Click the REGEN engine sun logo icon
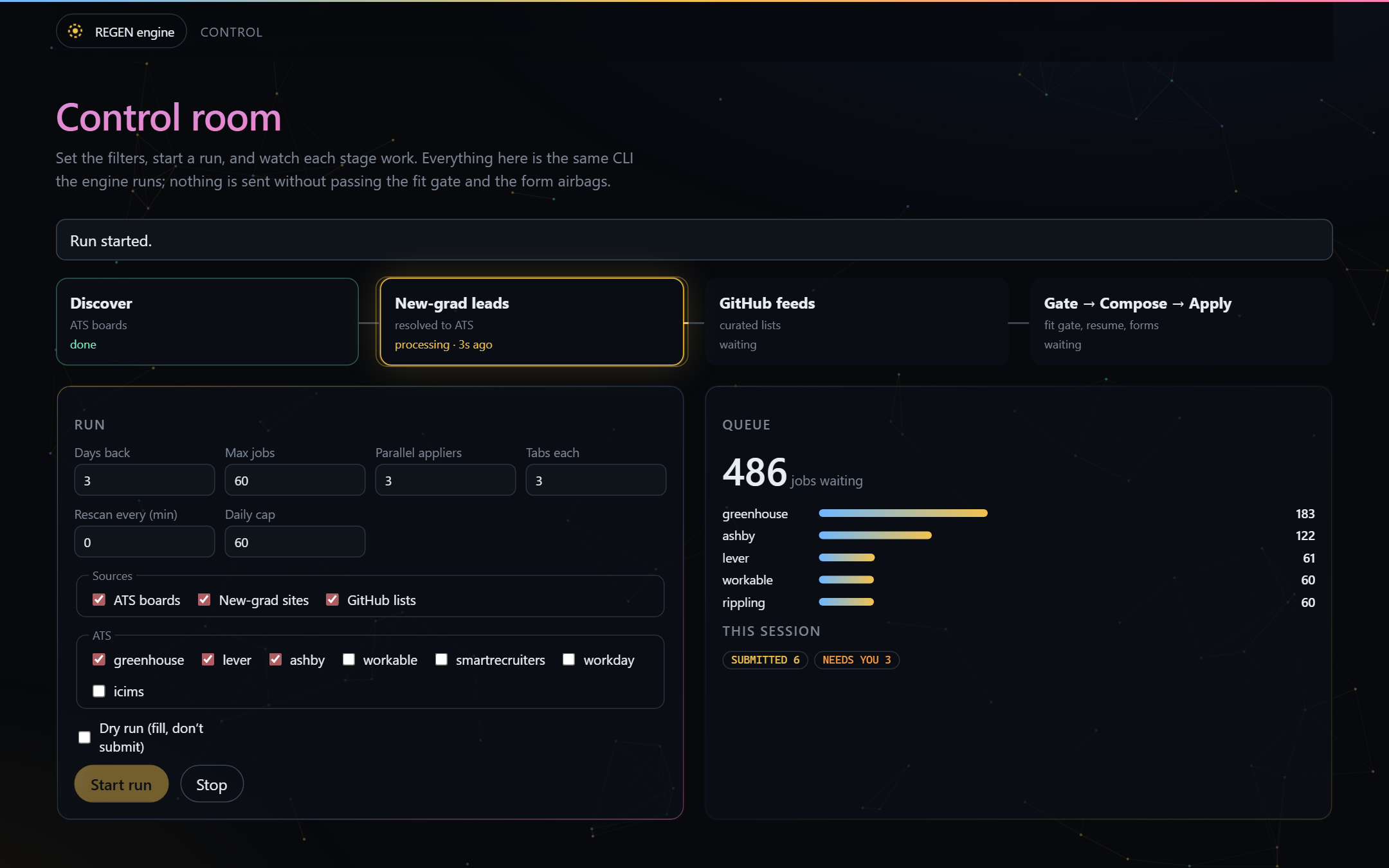The width and height of the screenshot is (1389, 868). point(75,31)
